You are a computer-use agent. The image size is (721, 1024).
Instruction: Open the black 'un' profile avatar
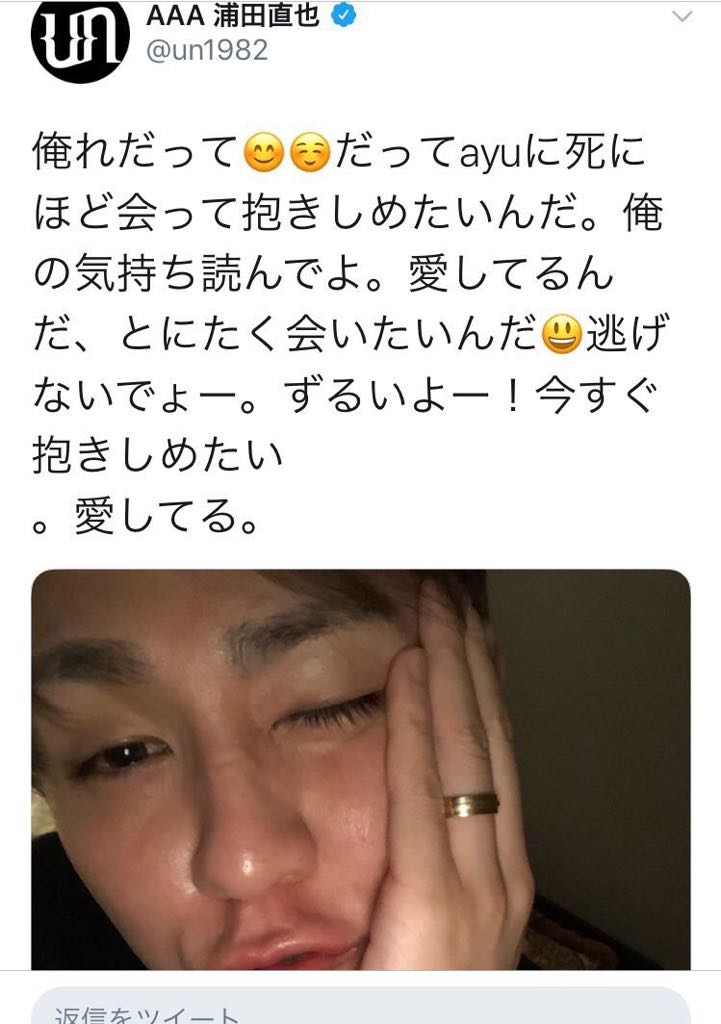point(80,40)
